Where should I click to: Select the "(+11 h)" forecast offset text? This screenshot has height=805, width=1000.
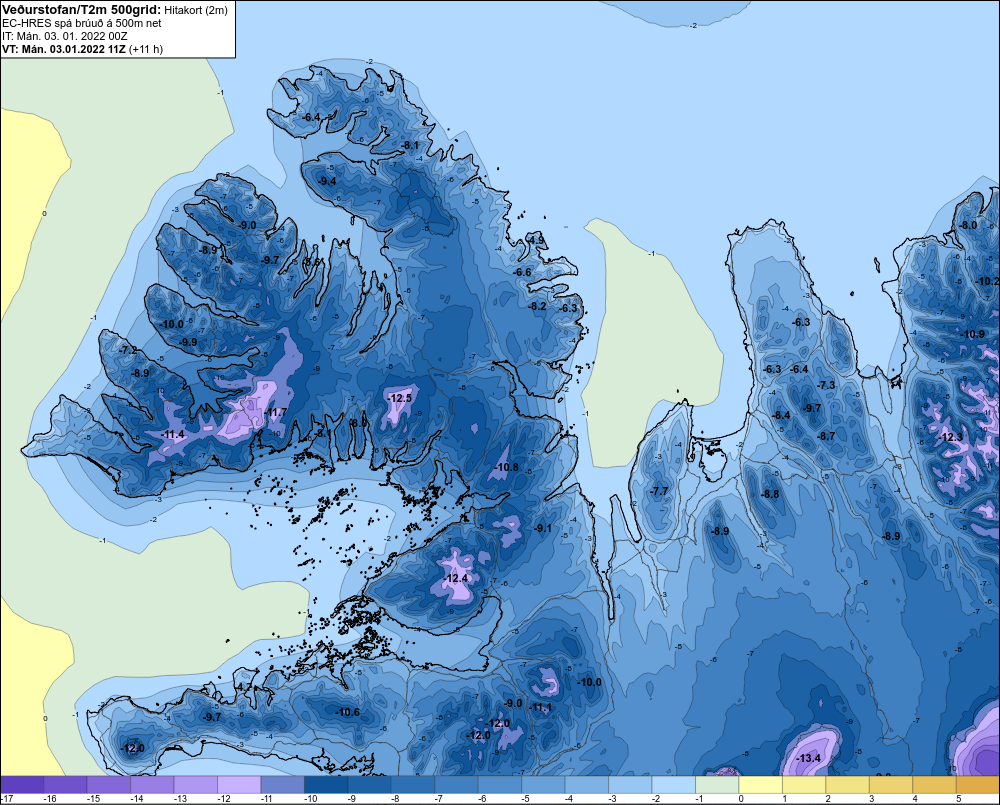pos(146,49)
